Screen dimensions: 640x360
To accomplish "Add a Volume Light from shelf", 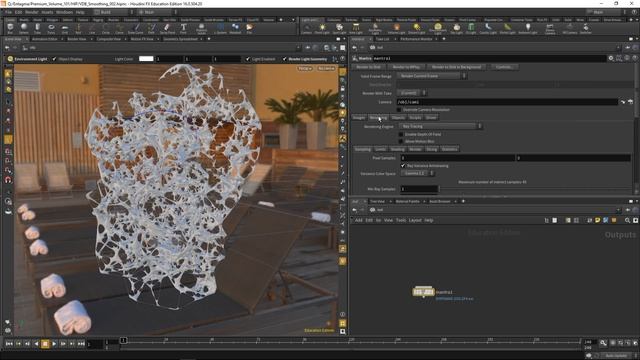I will tap(396, 28).
